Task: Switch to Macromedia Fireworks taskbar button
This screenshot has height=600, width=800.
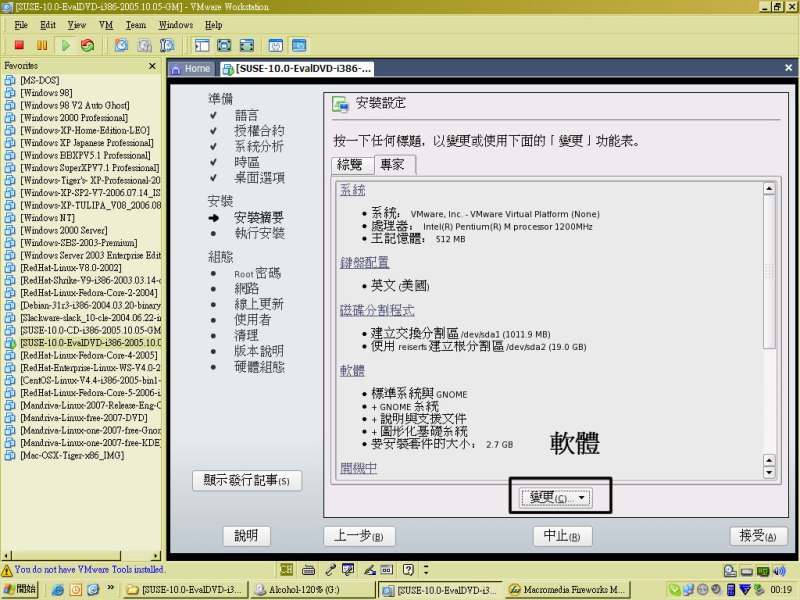Action: (568, 590)
